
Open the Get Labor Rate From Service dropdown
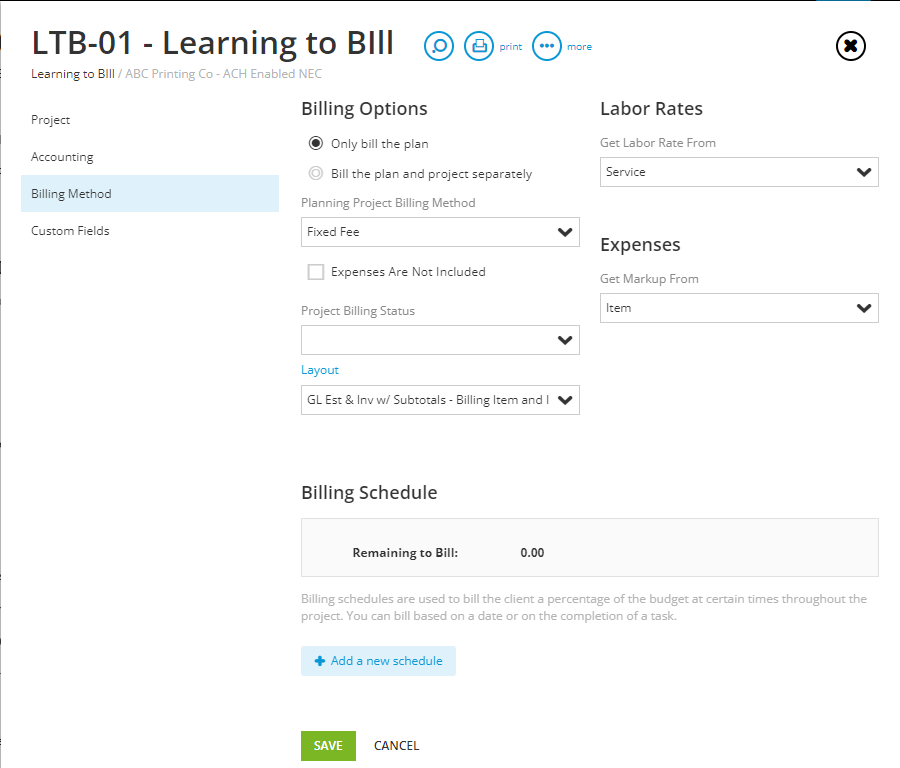click(739, 172)
